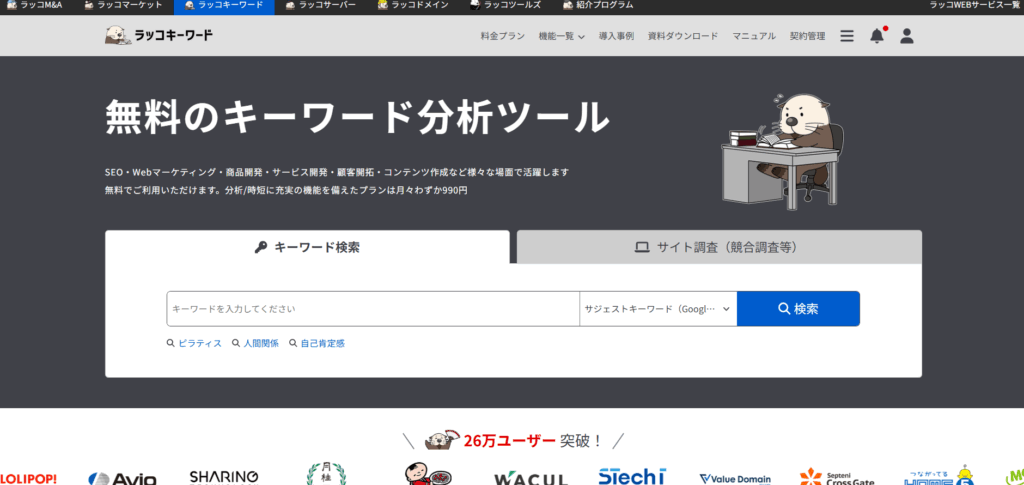Screen dimensions: 1024x485
Task: Click the otter icon beside 26万ユーザー
Action: click(x=442, y=440)
